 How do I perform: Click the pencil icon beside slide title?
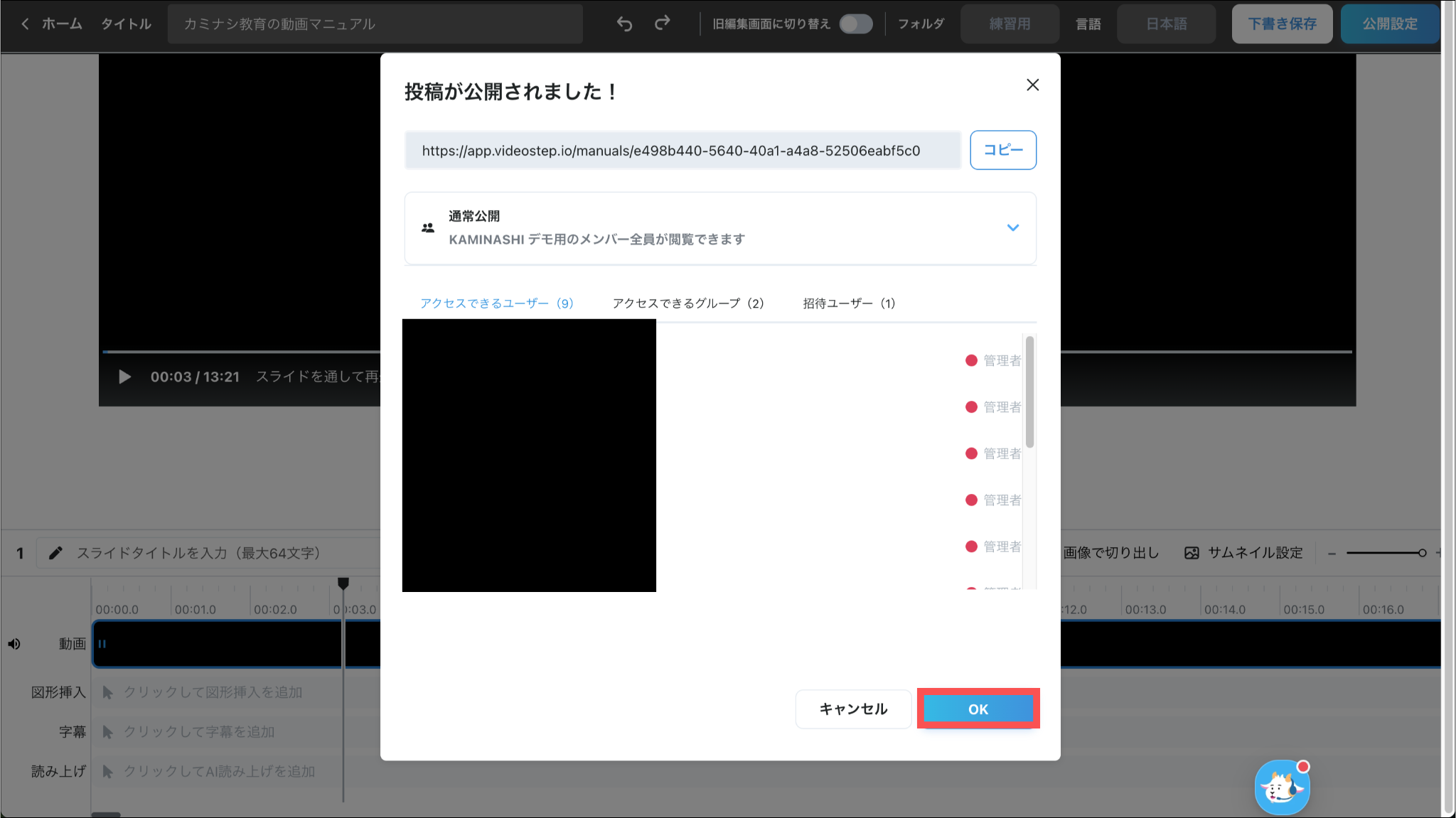[55, 553]
